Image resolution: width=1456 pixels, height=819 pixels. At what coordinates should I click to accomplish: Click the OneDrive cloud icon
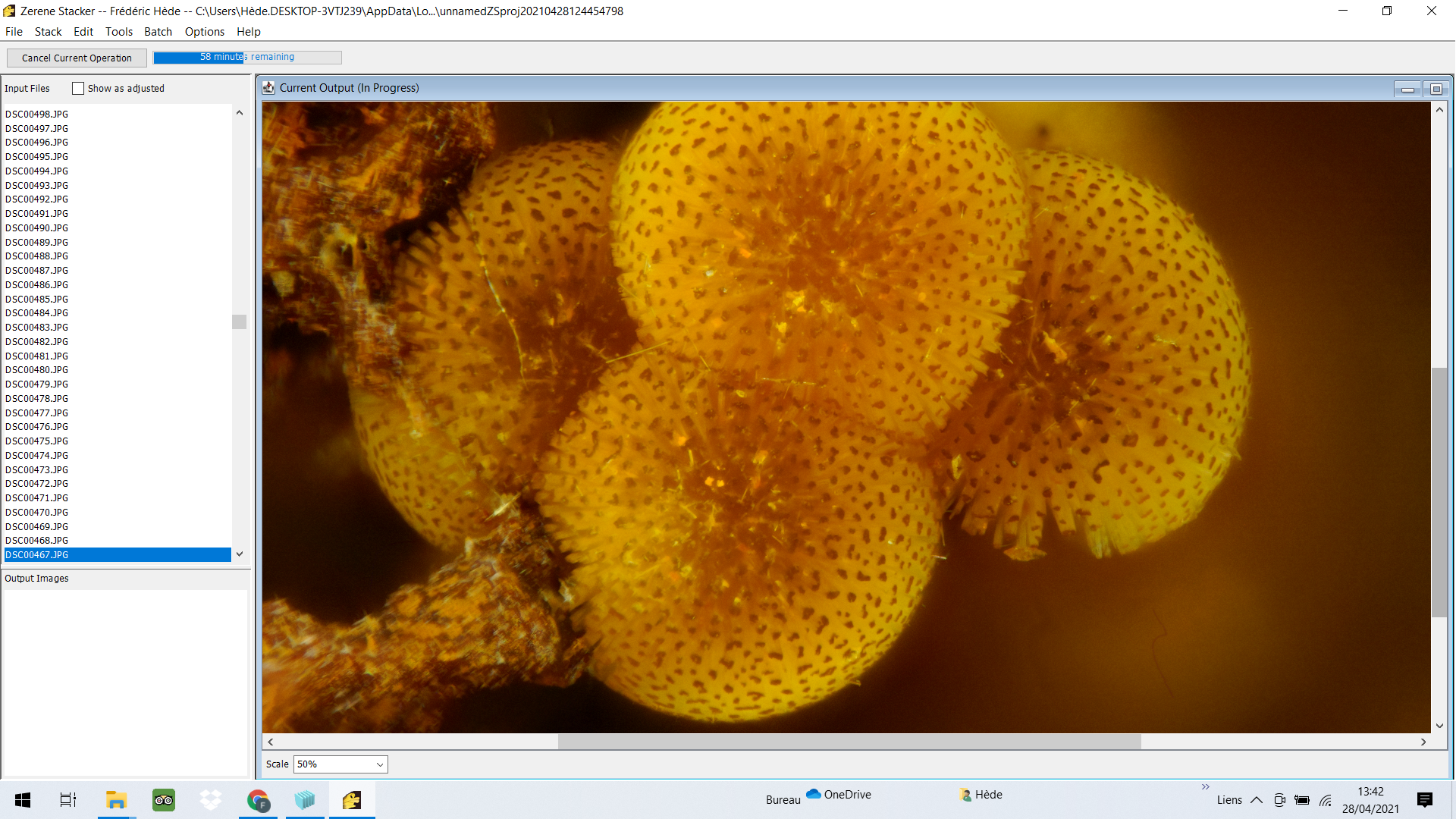pyautogui.click(x=814, y=793)
